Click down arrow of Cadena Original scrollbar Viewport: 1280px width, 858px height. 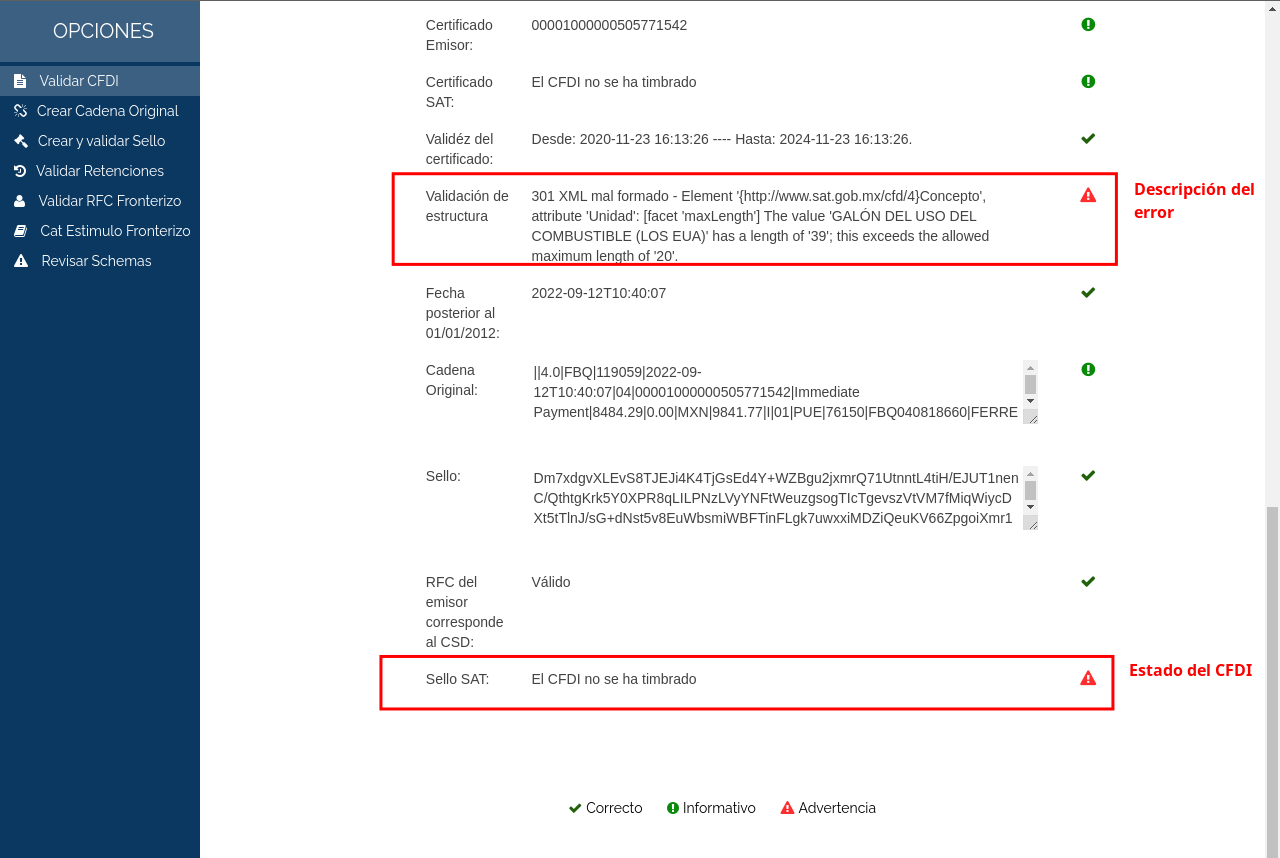[1030, 401]
